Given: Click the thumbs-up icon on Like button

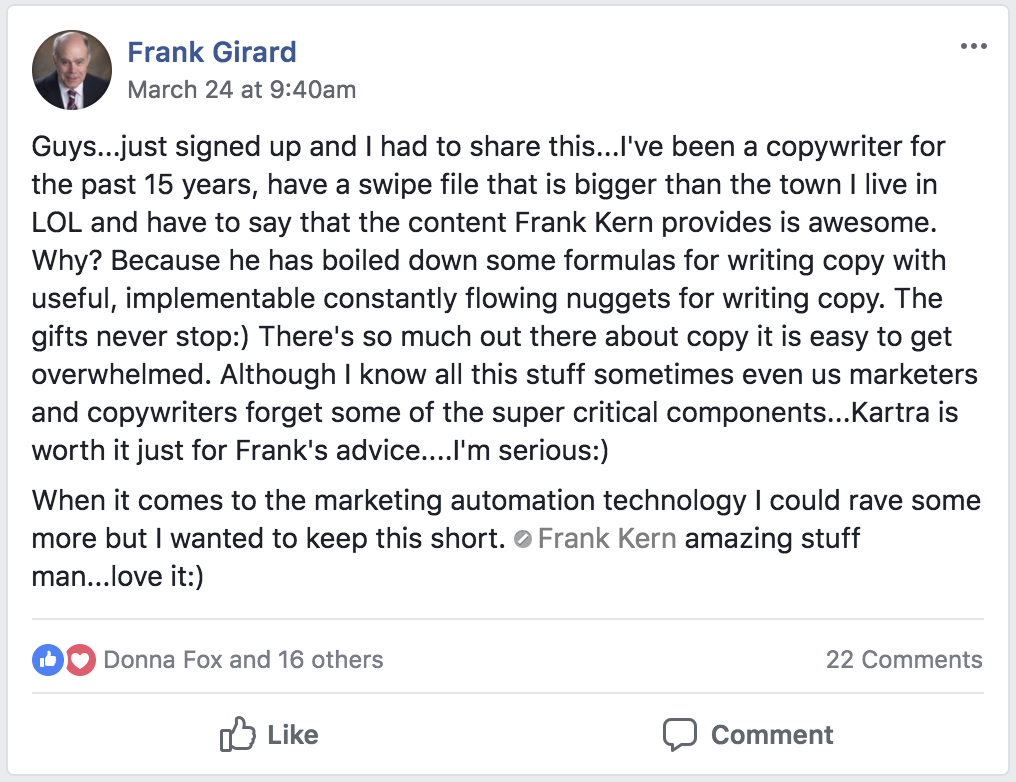Looking at the screenshot, I should click(x=237, y=736).
